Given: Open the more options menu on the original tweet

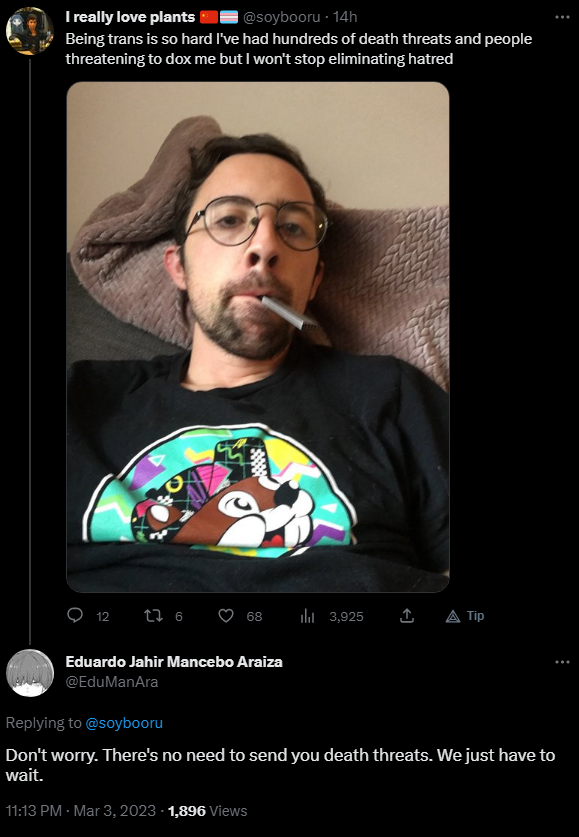Looking at the screenshot, I should [562, 17].
